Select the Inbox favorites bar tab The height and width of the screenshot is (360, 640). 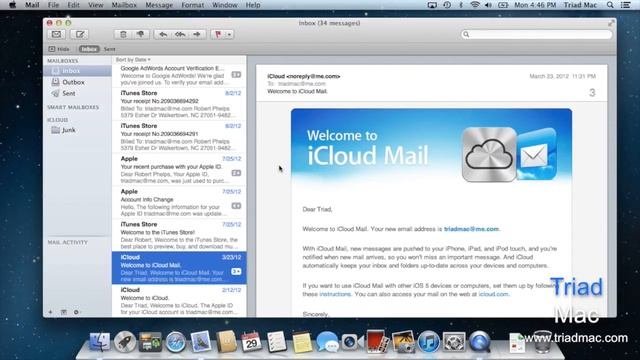[x=89, y=49]
